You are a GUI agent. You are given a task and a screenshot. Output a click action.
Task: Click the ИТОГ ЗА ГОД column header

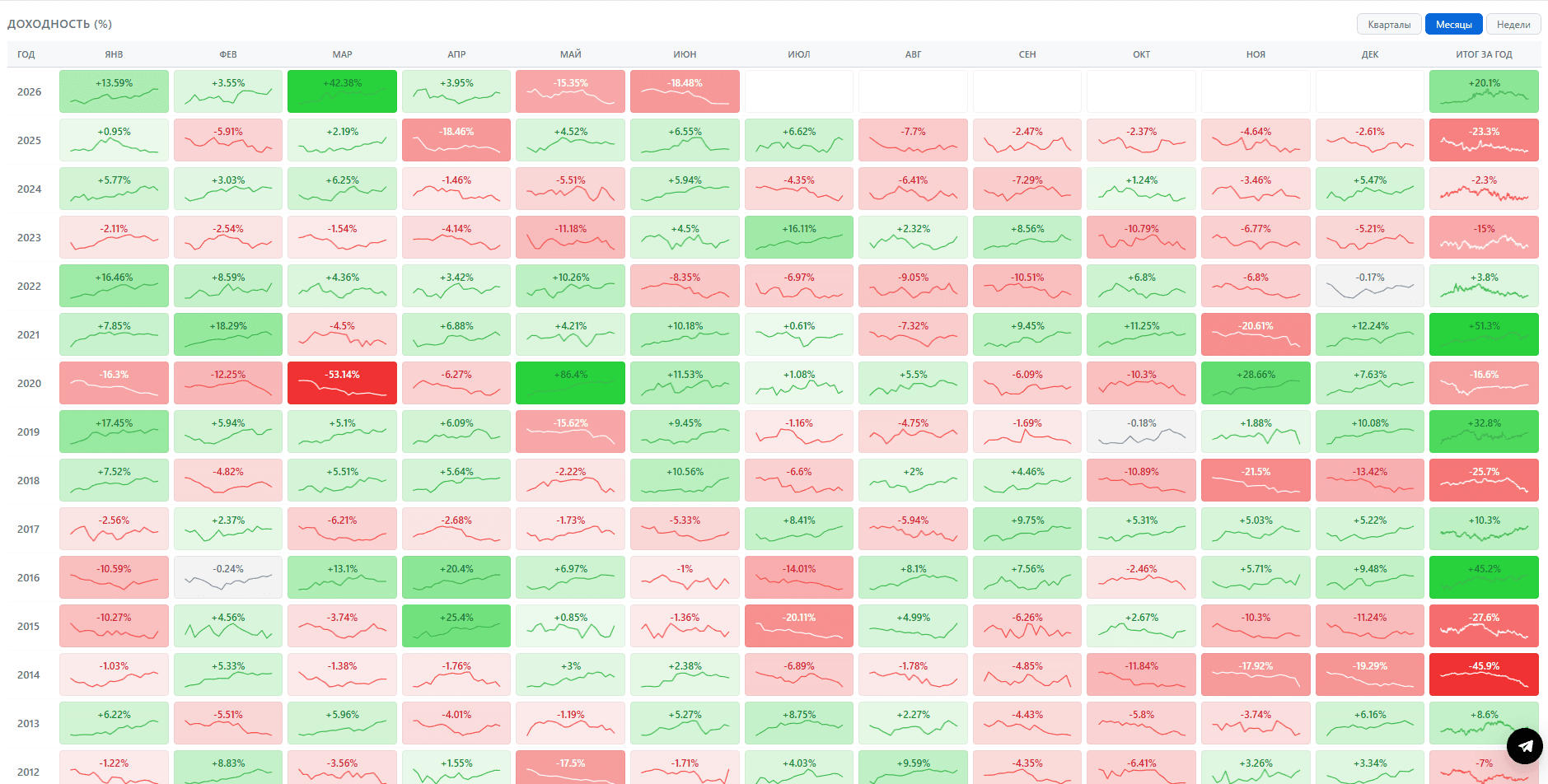[1484, 54]
